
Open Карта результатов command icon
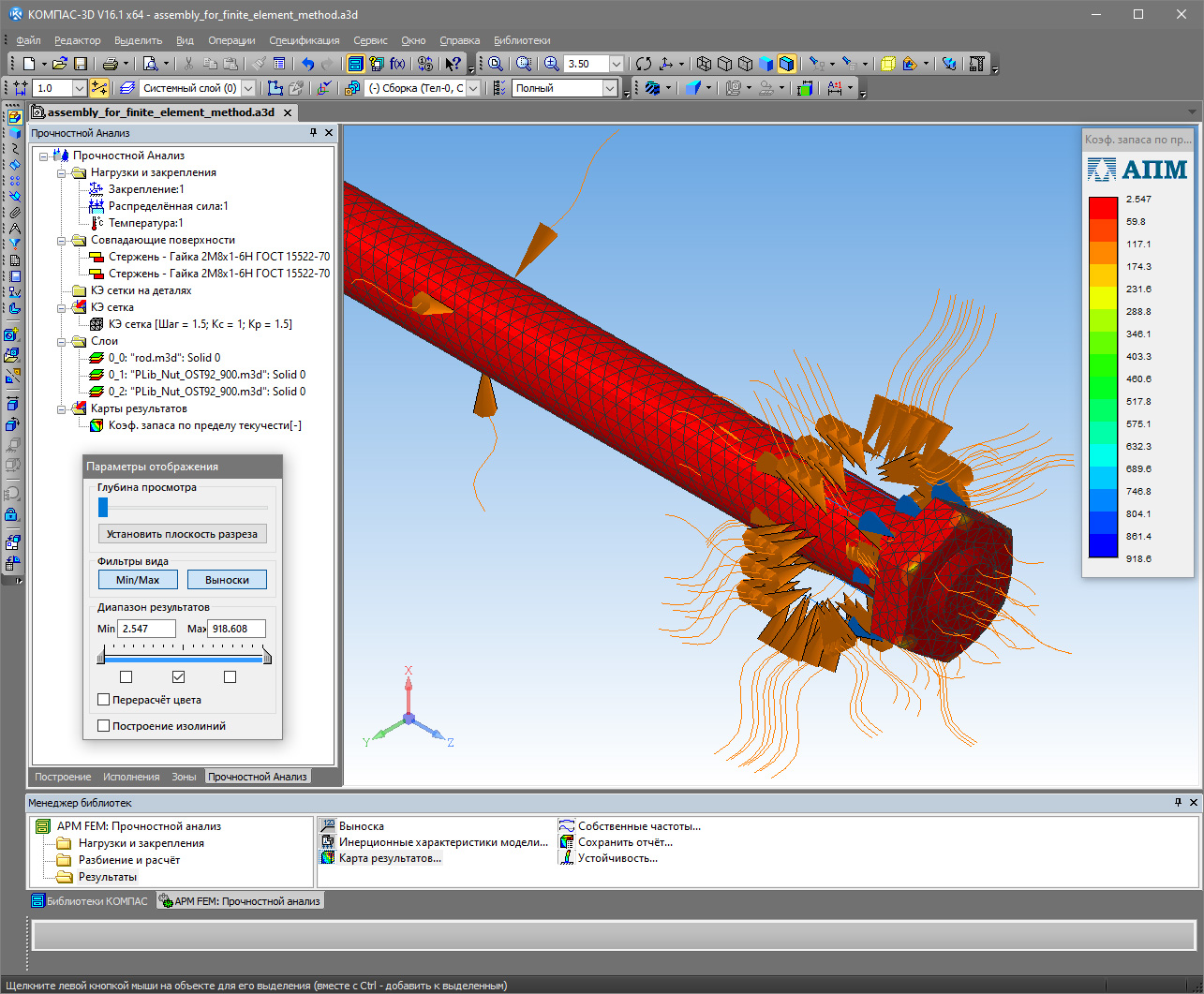[x=328, y=858]
